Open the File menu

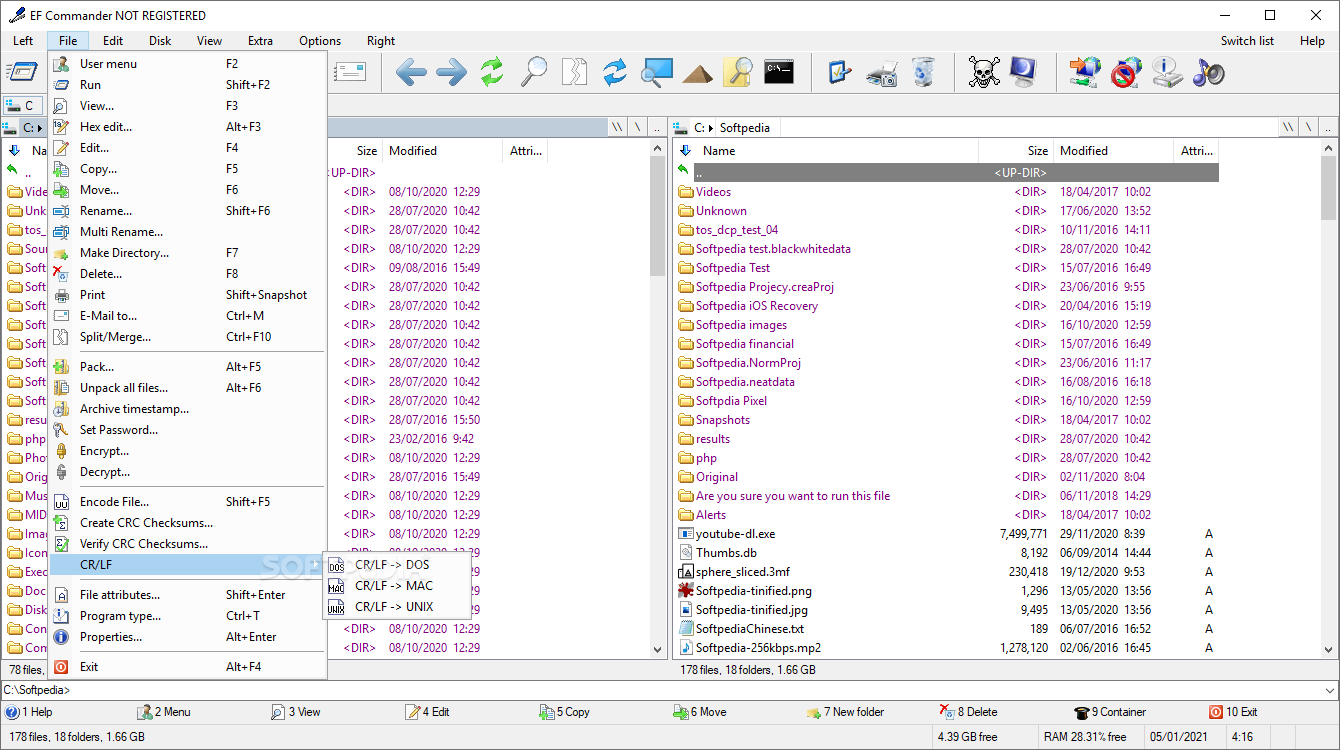tap(68, 41)
